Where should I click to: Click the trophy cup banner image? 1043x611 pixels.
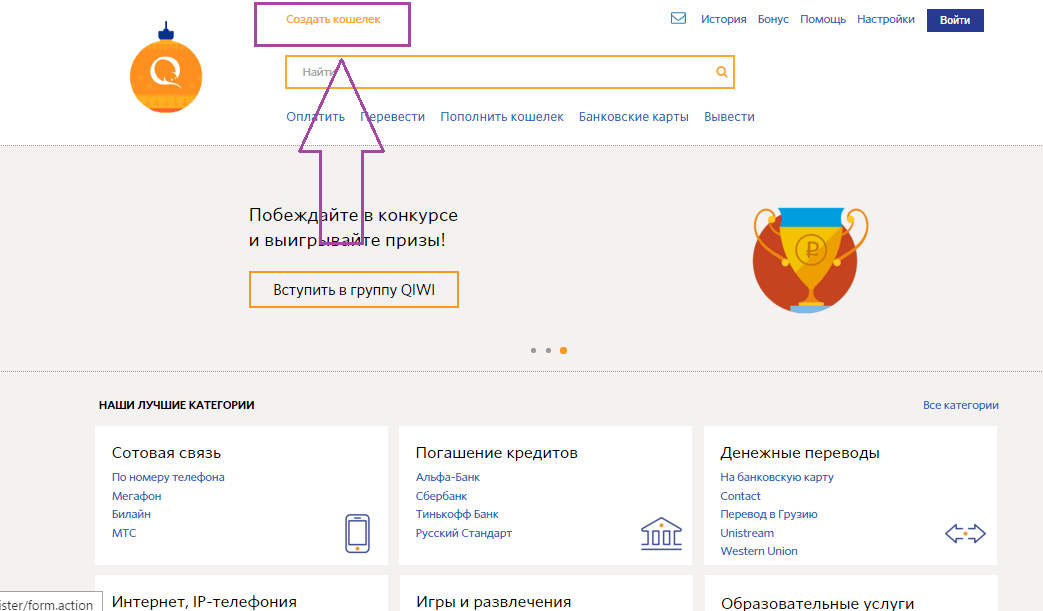coord(810,260)
